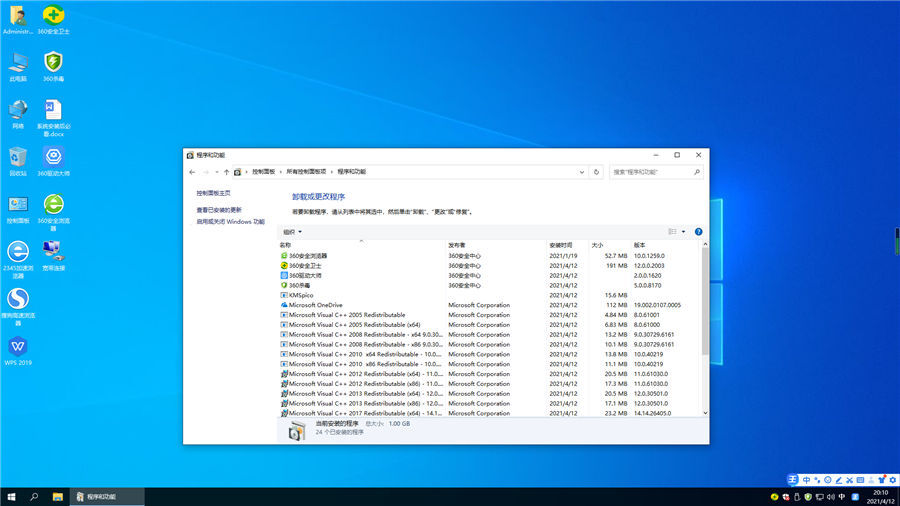Click the change view icon
The image size is (900, 506).
pos(672,232)
